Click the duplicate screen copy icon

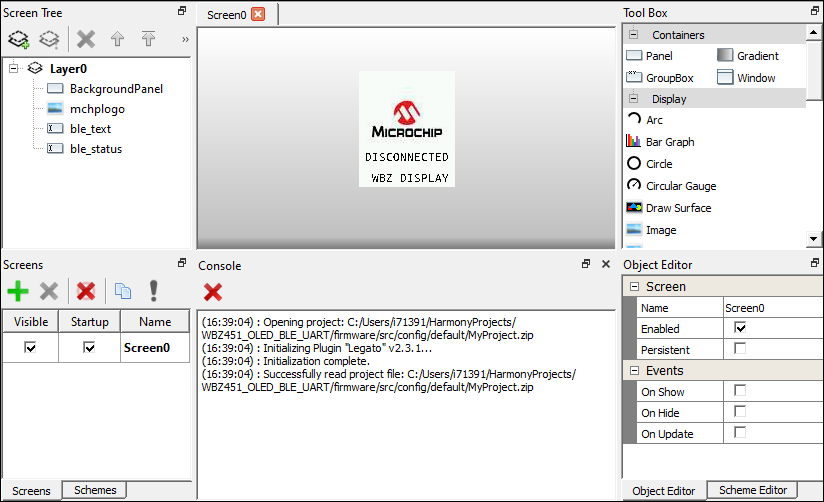point(122,291)
